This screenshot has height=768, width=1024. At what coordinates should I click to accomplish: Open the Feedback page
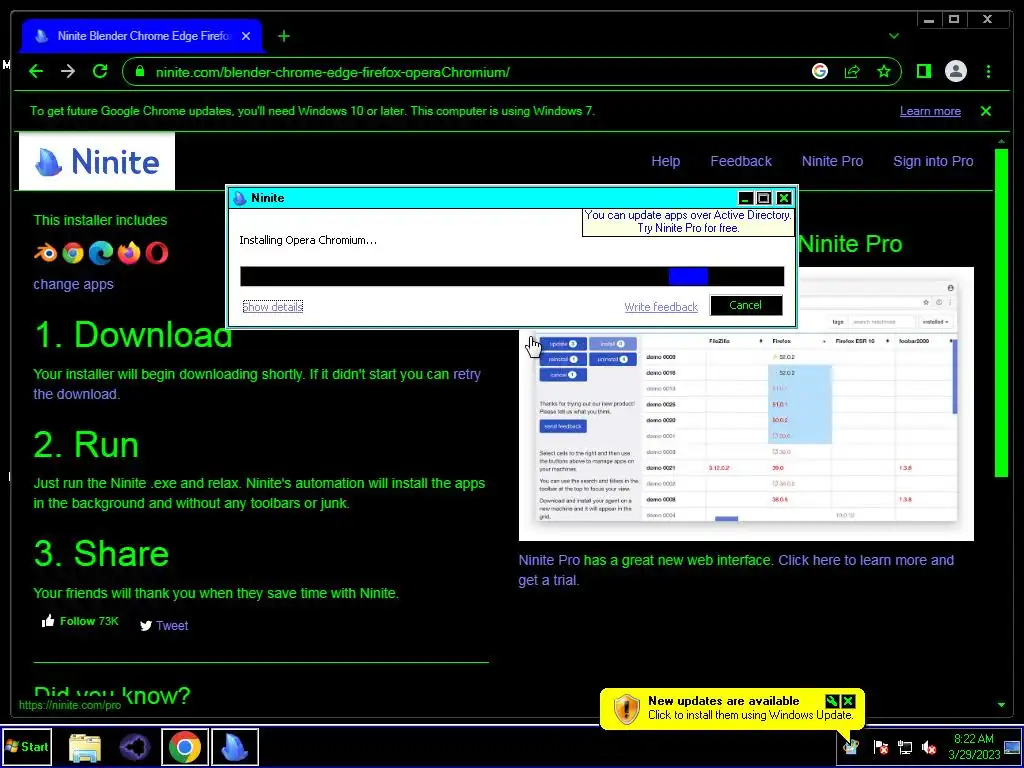(741, 161)
